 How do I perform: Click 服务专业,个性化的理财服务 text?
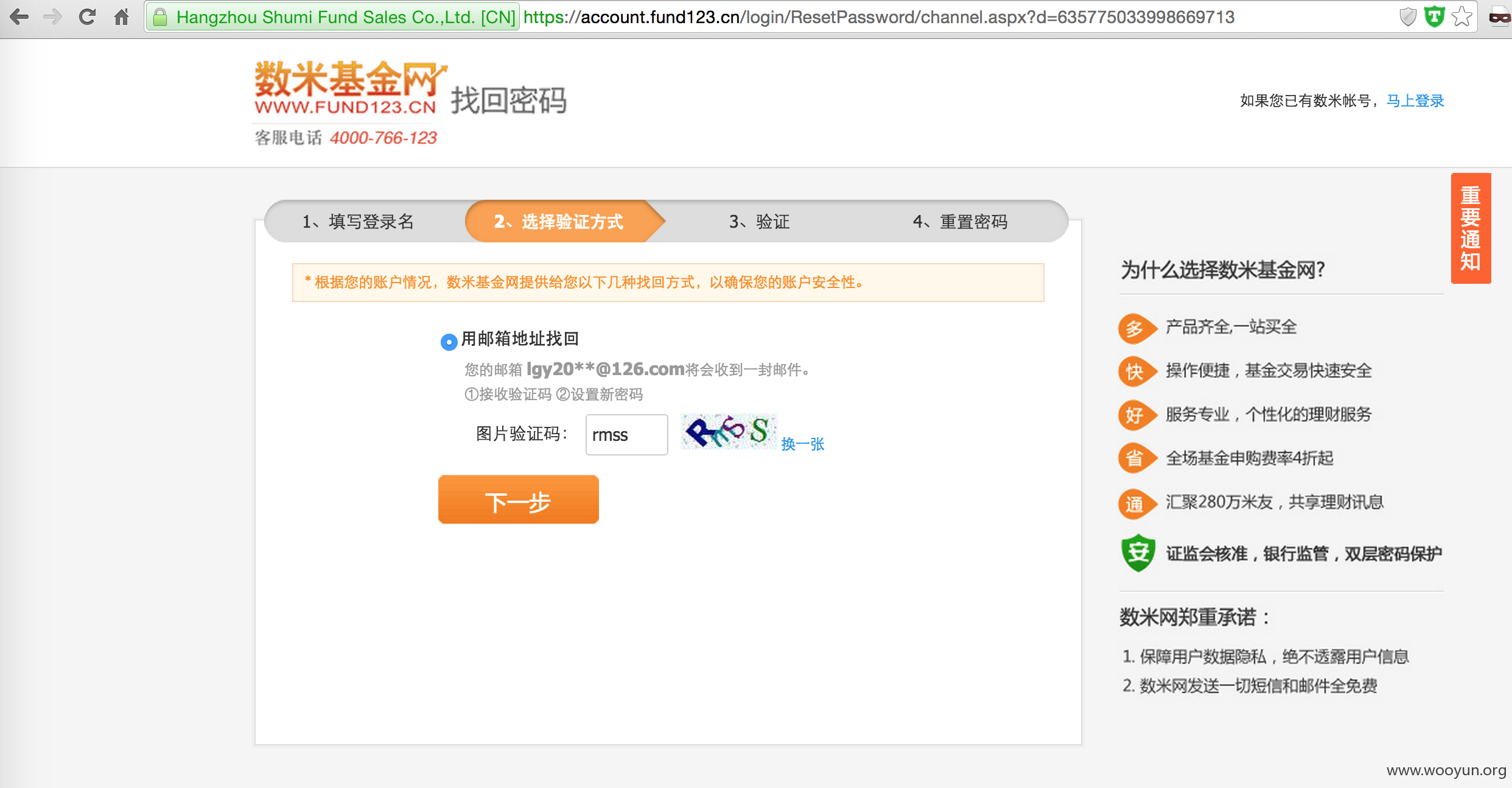pos(1269,415)
